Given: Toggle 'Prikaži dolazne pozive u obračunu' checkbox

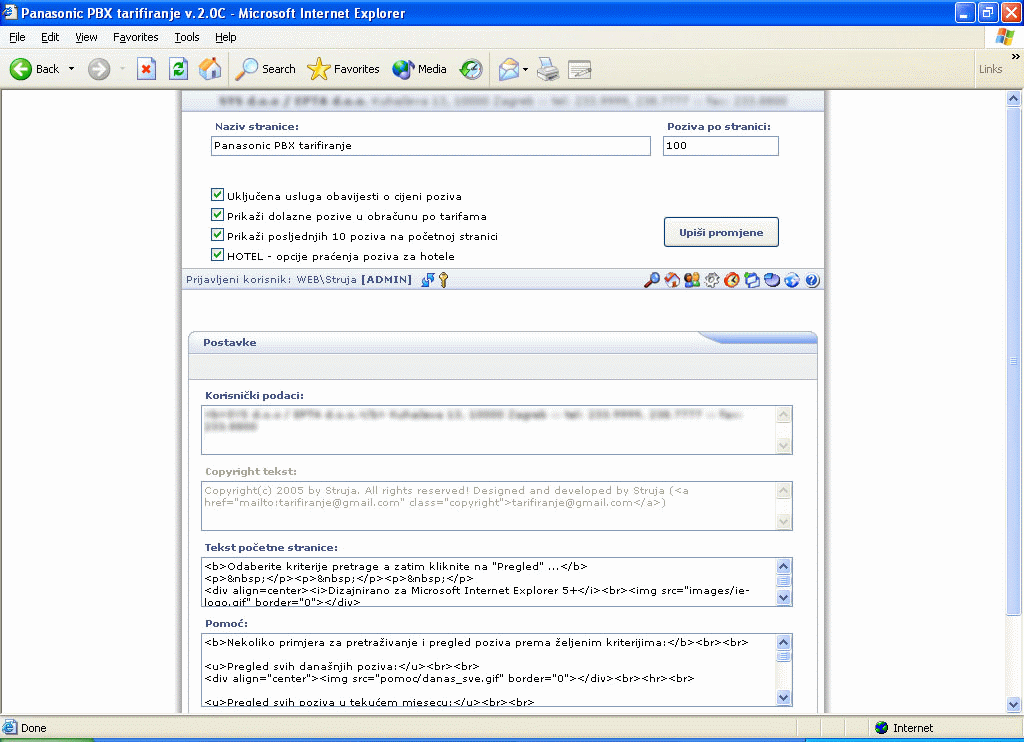Looking at the screenshot, I should point(217,215).
